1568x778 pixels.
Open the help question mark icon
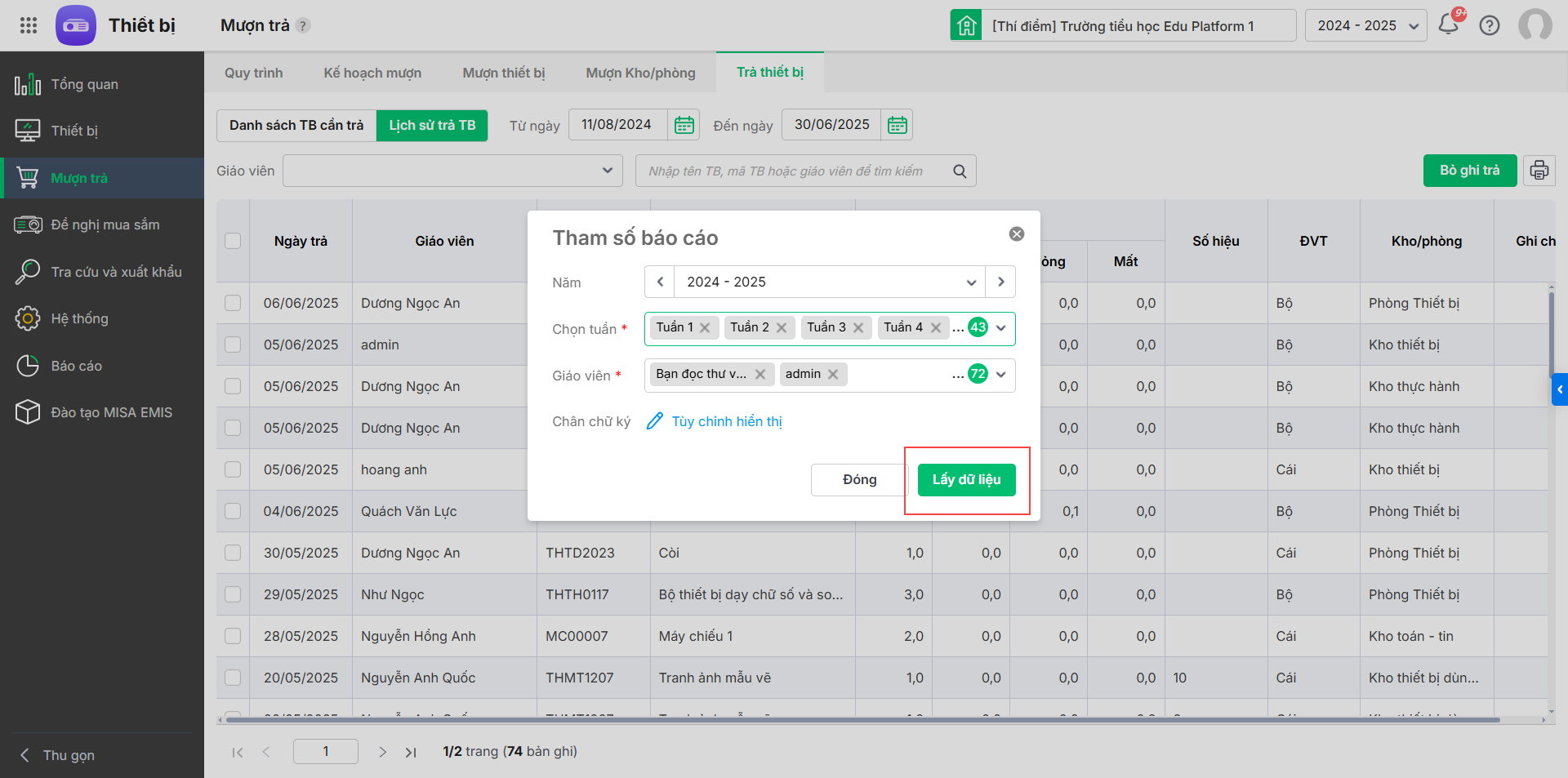tap(1490, 25)
